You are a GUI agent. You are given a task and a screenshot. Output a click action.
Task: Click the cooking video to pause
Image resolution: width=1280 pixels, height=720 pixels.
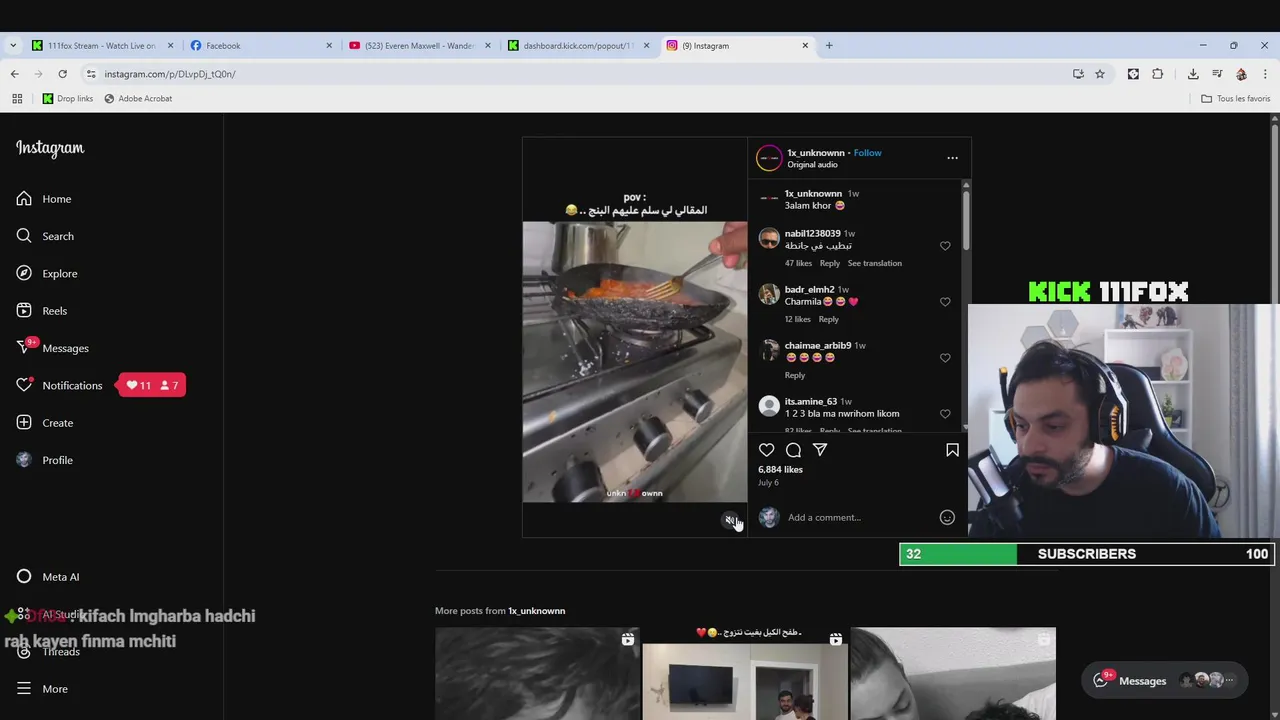tap(634, 362)
